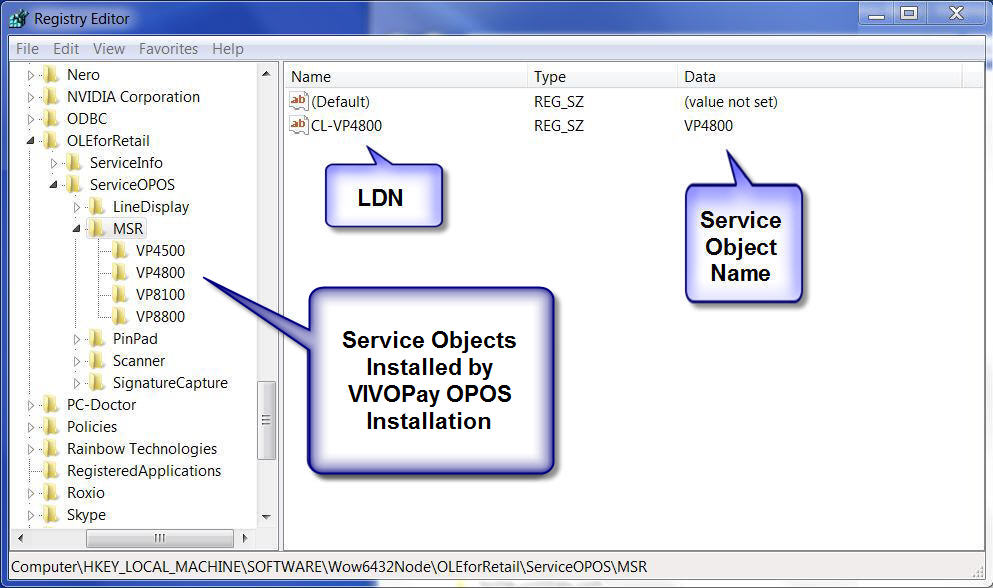Click the OLEforRetail folder icon

(x=51, y=141)
